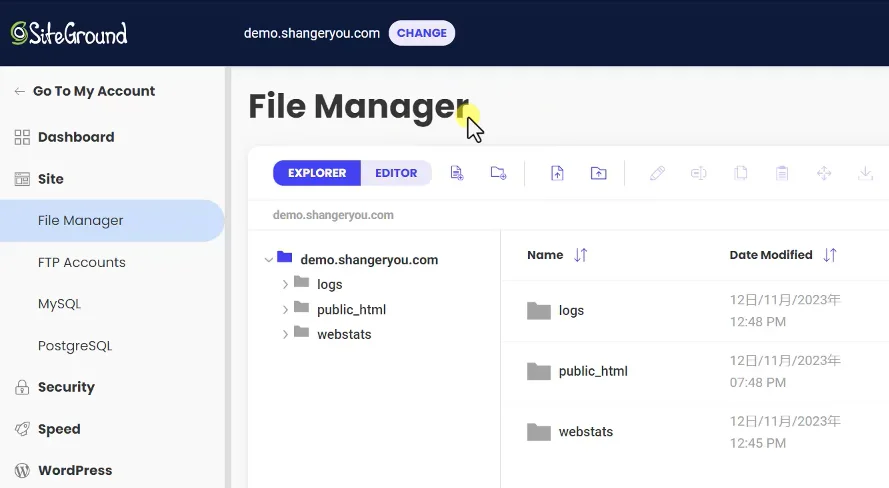The image size is (889, 488).
Task: Collapse the demo.shangeryou.com tree root
Action: 269,260
